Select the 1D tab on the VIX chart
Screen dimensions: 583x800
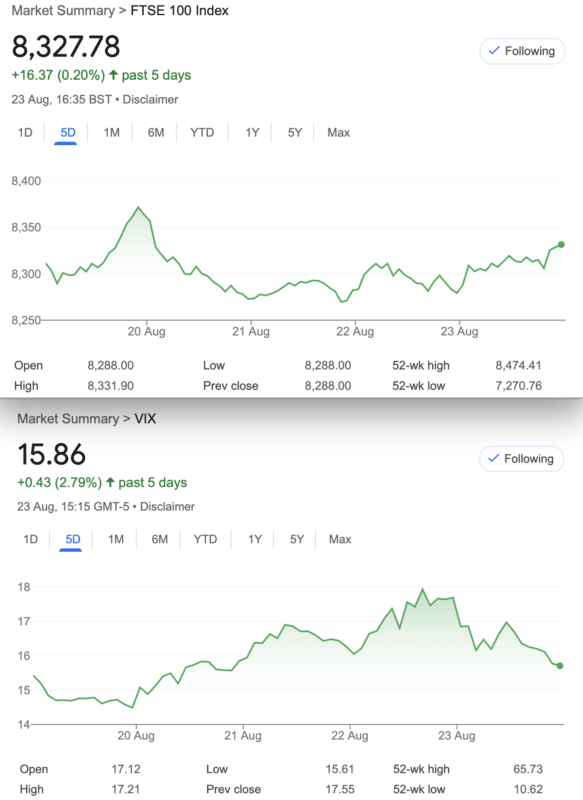pyautogui.click(x=31, y=539)
